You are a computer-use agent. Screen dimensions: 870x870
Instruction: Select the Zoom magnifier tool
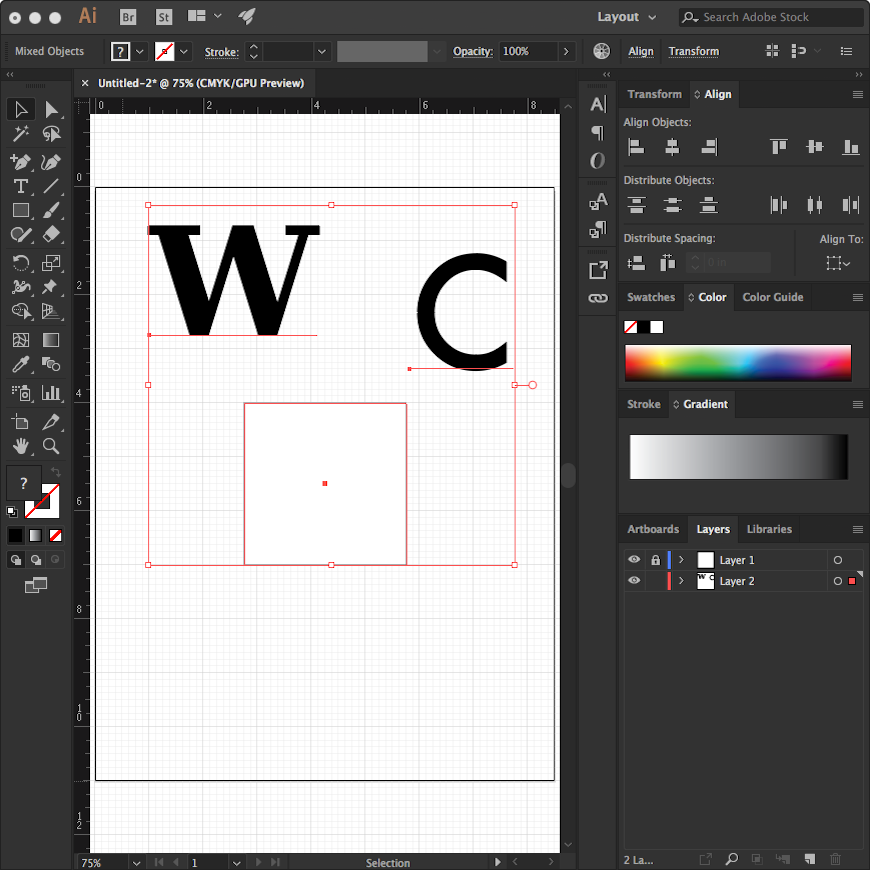(x=51, y=446)
